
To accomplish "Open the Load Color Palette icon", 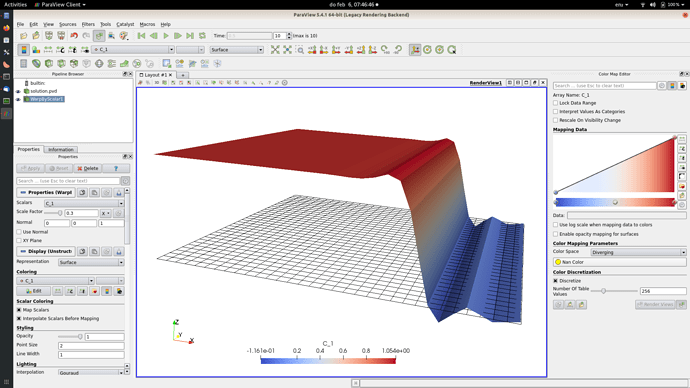I will click(x=124, y=36).
